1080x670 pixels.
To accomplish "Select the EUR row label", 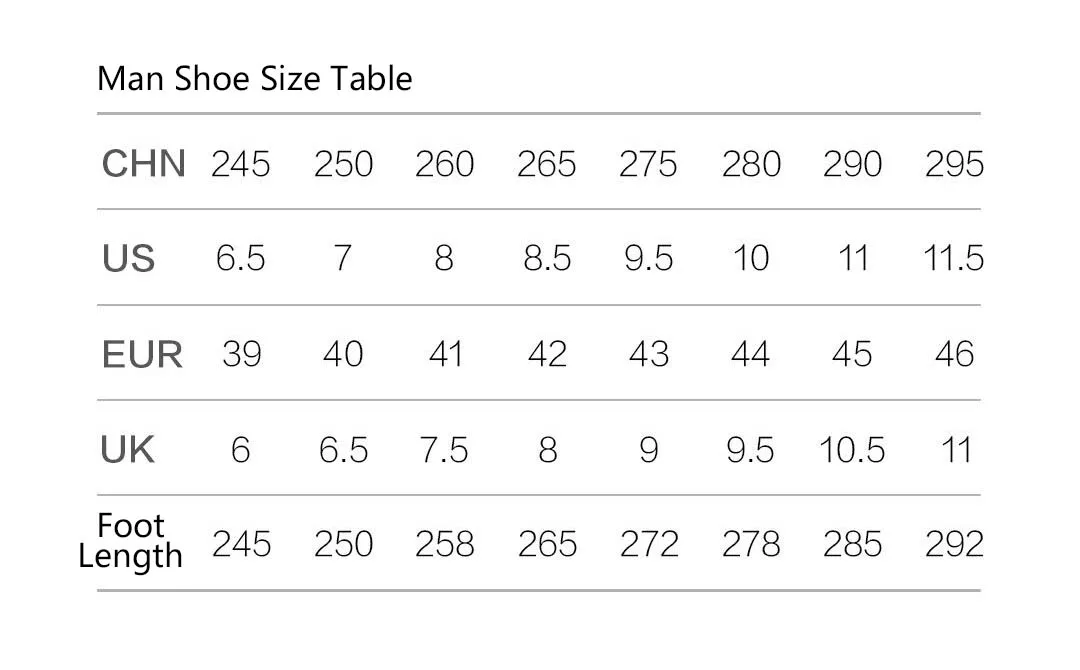I will 142,355.
